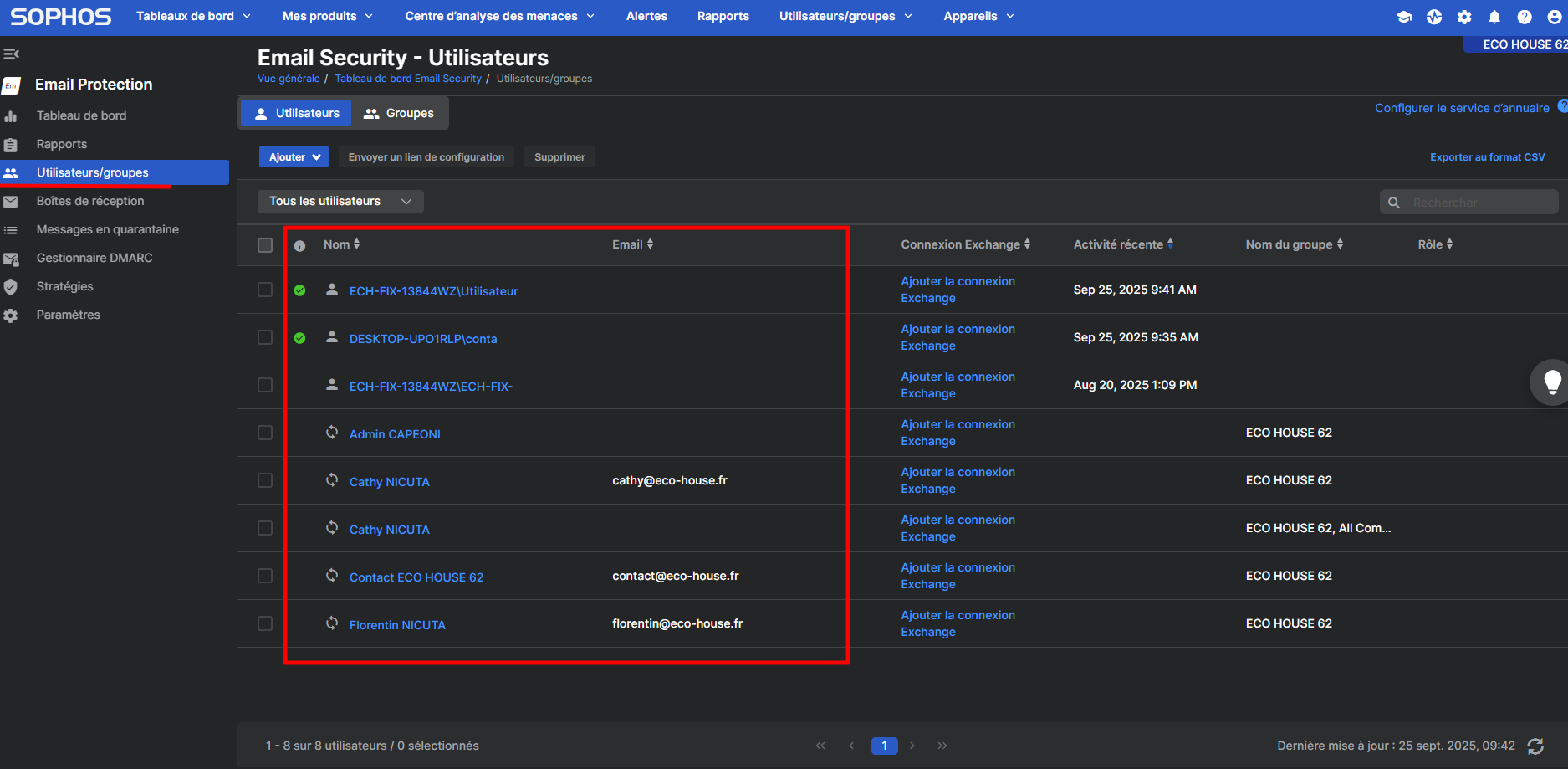This screenshot has height=769, width=1568.
Task: Expand the Tableaux de bord menu
Action: pos(193,16)
